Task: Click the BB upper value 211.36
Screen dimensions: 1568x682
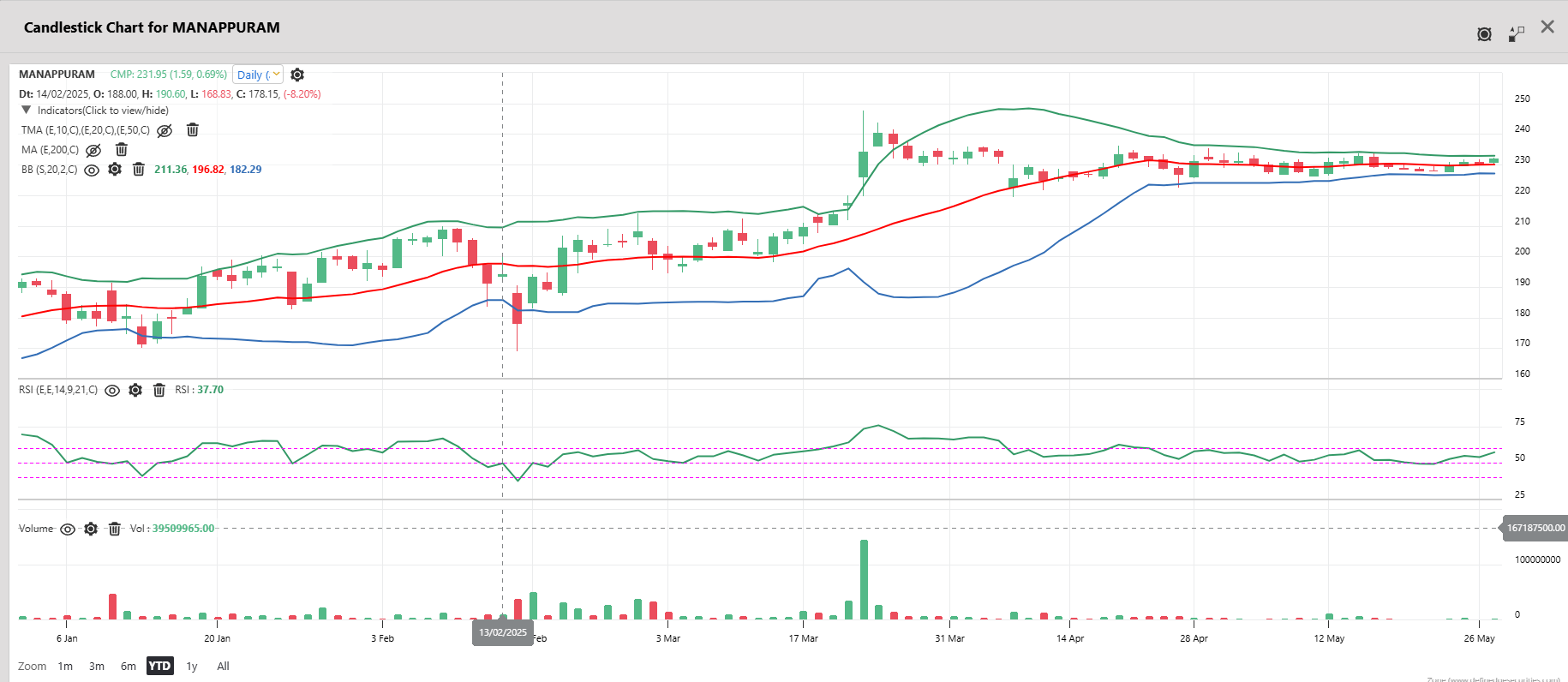Action: [x=171, y=170]
